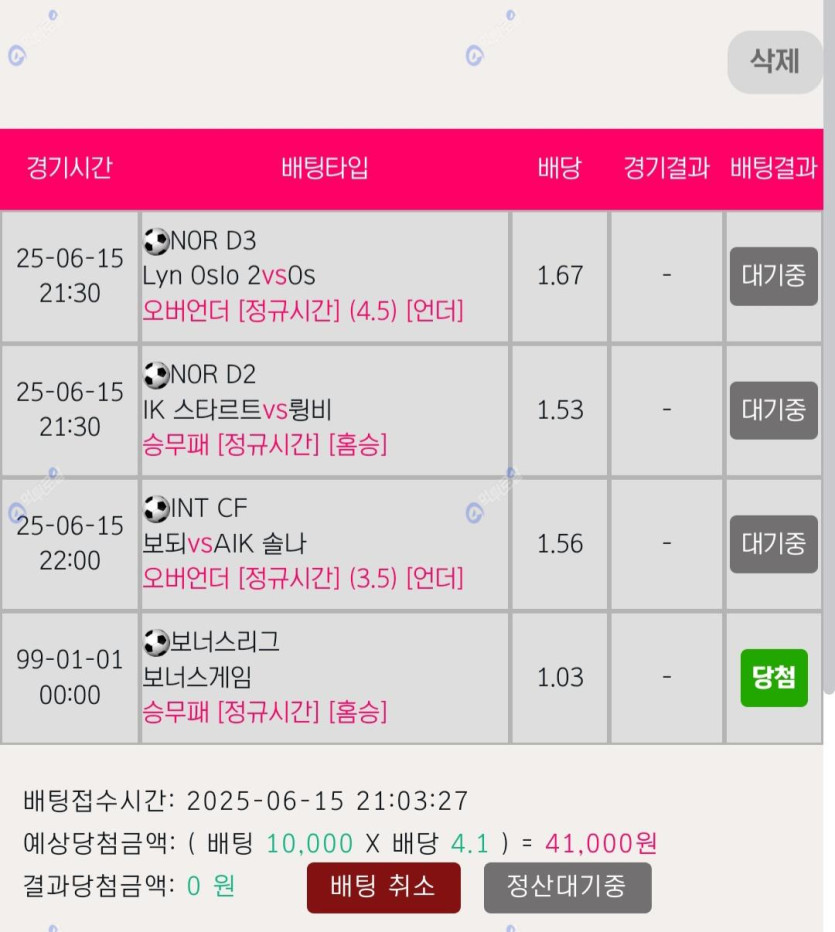This screenshot has height=932, width=835.
Task: Click the 오버언더 (4.5) 언더 bet type text
Action: (303, 311)
